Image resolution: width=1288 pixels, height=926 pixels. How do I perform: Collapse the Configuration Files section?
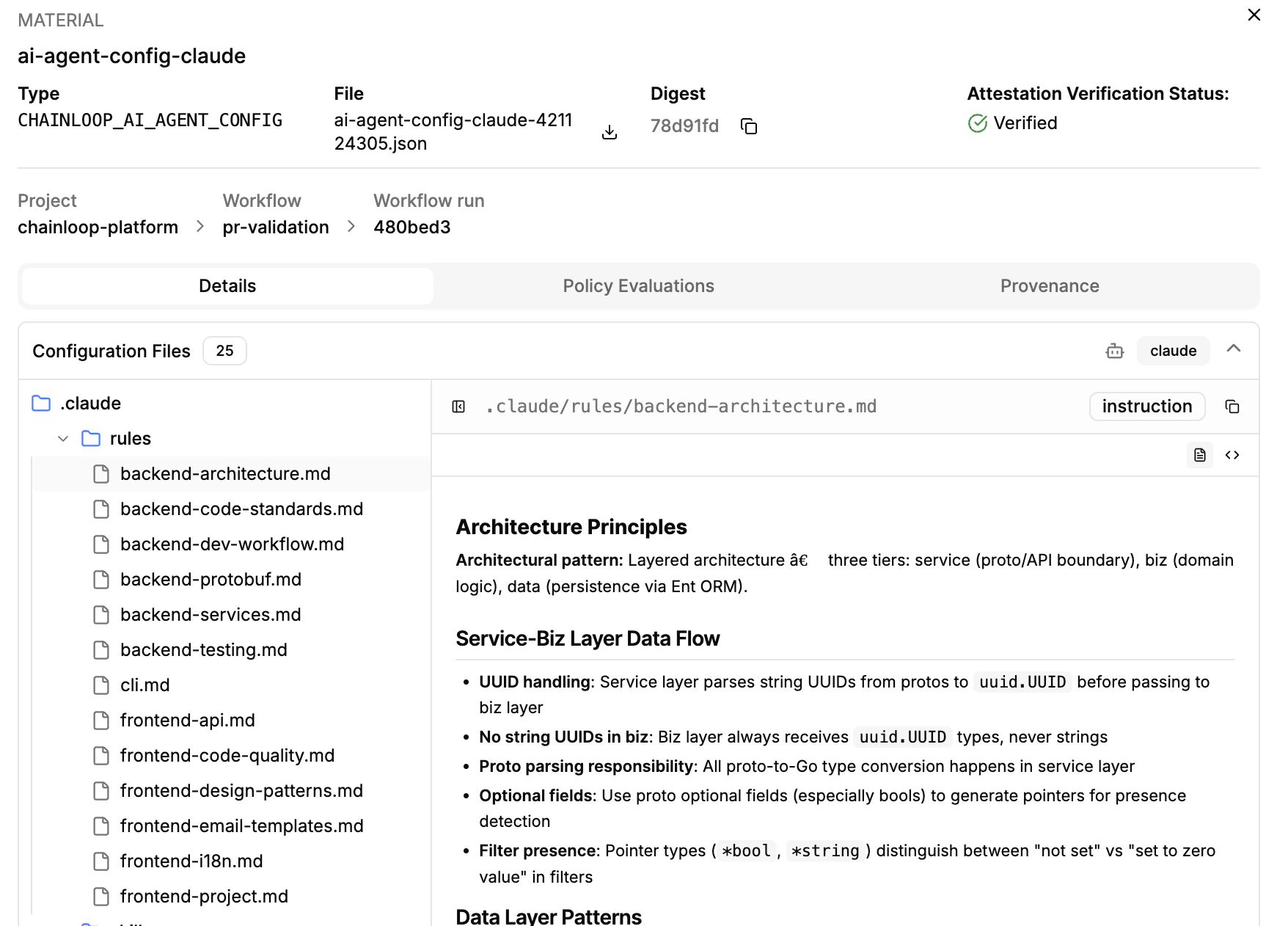pos(1234,350)
